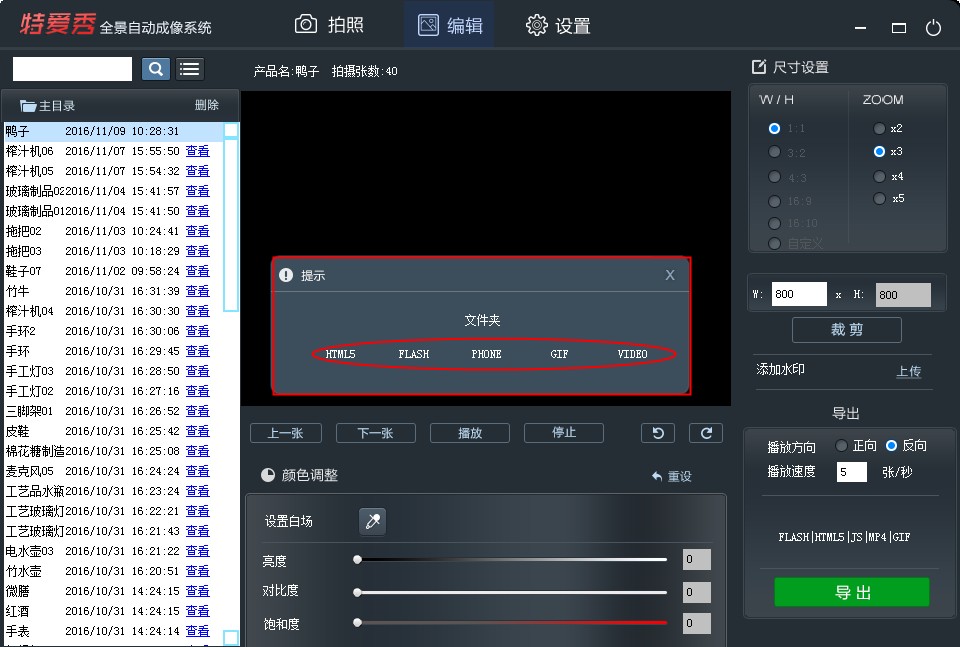Open HTML5 folder in dialog

coord(340,354)
